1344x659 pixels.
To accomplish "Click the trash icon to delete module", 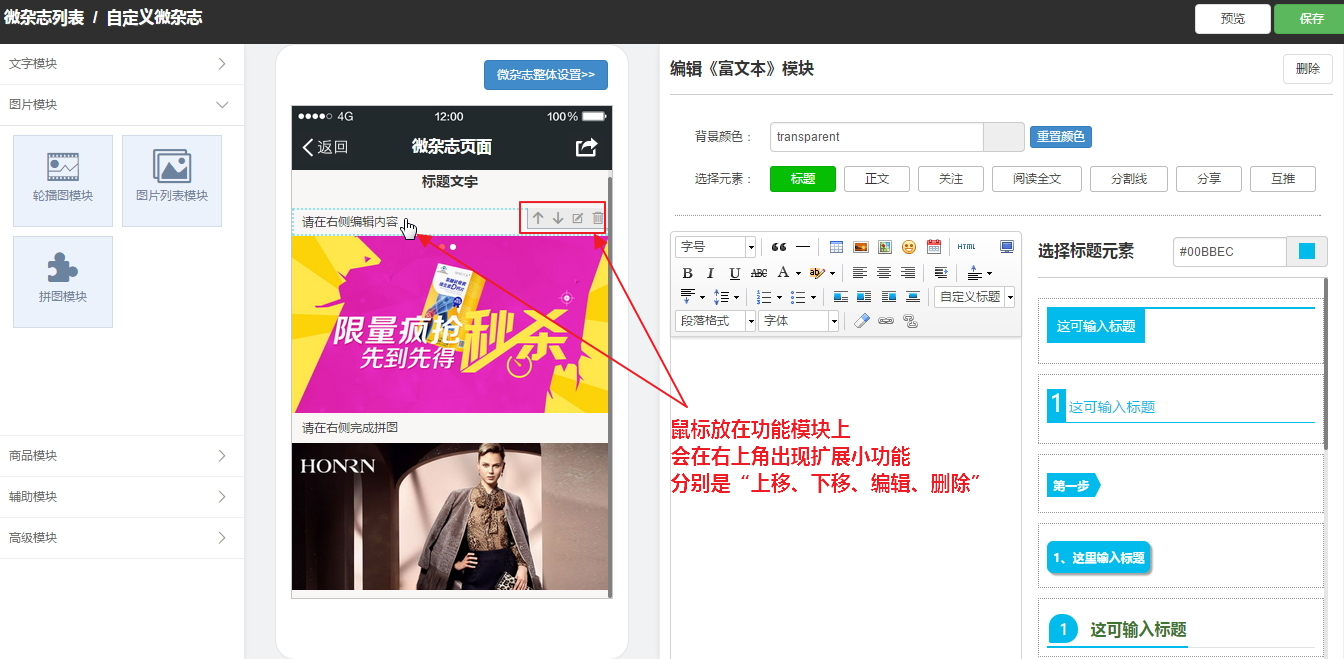I will click(598, 218).
